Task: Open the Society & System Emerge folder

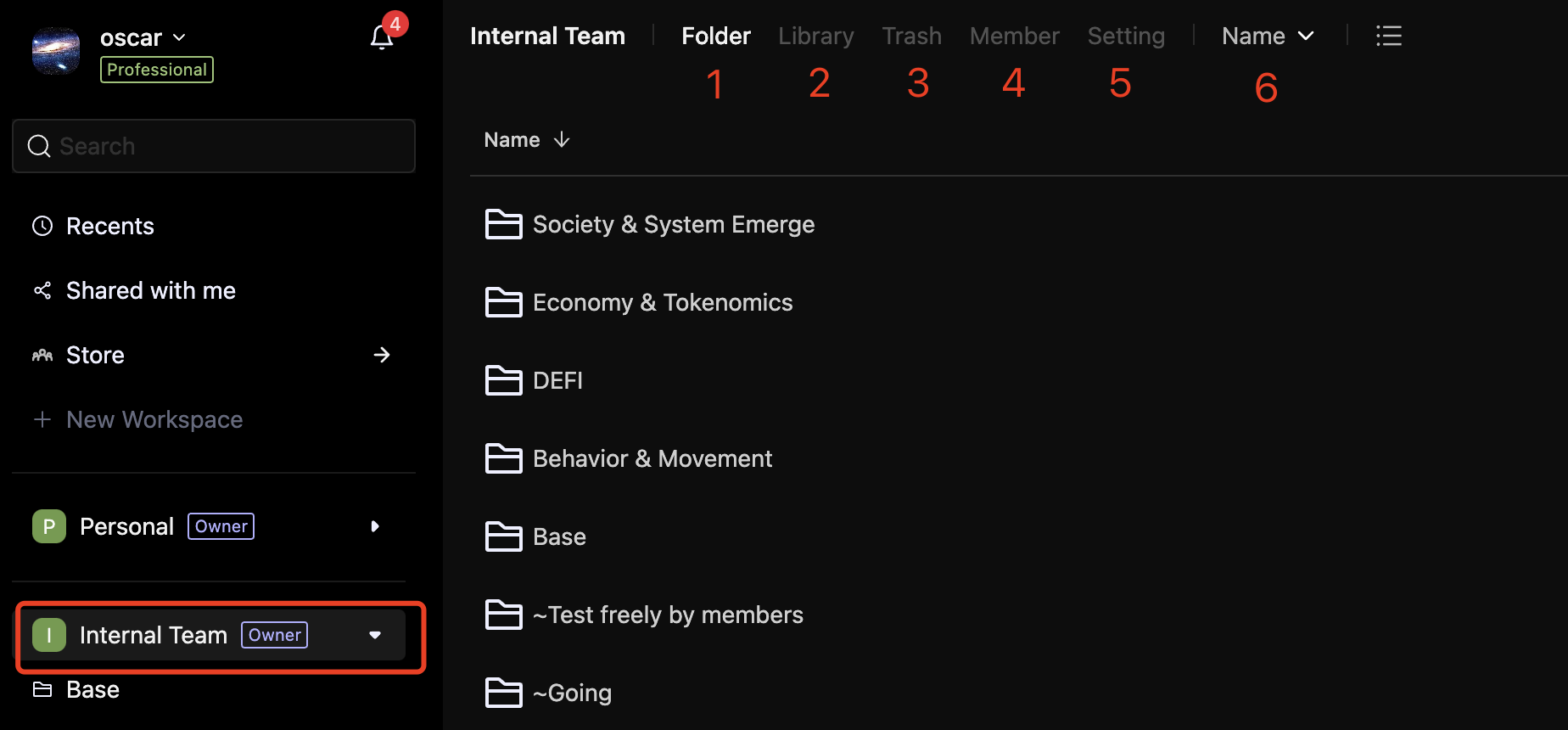Action: pos(673,224)
